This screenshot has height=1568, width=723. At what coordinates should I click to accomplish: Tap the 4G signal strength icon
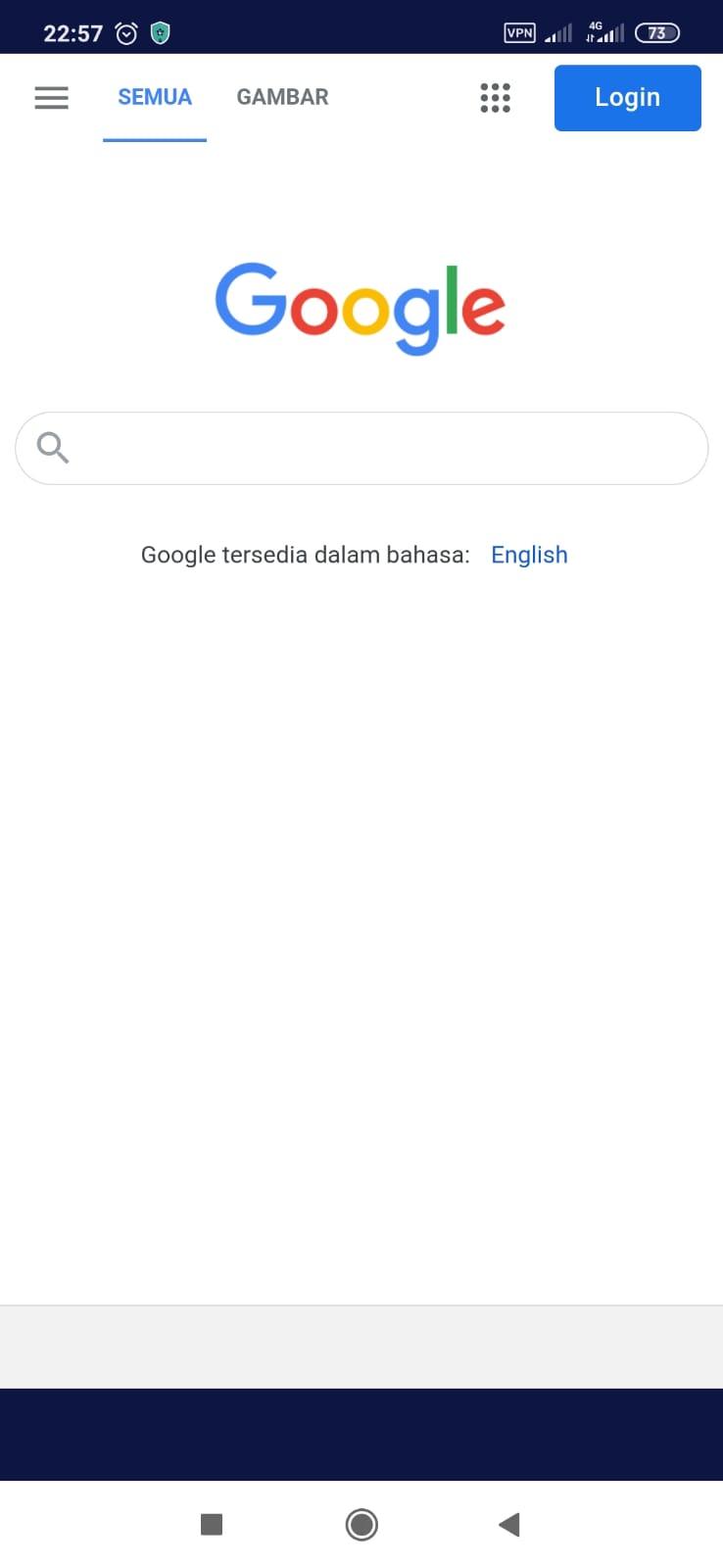[604, 32]
